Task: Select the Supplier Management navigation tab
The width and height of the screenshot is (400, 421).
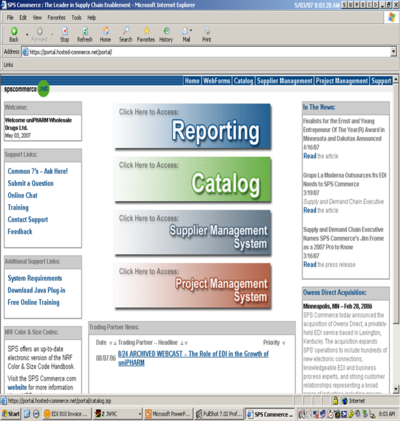Action: coord(284,81)
